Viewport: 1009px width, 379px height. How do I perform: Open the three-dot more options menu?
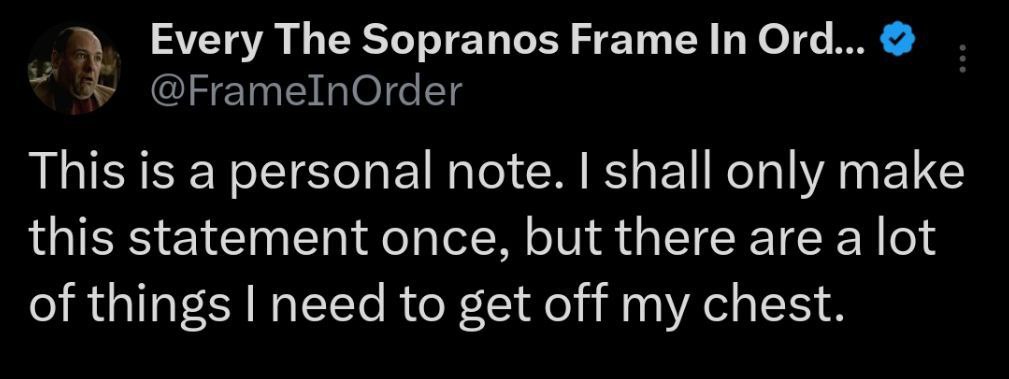coord(963,59)
